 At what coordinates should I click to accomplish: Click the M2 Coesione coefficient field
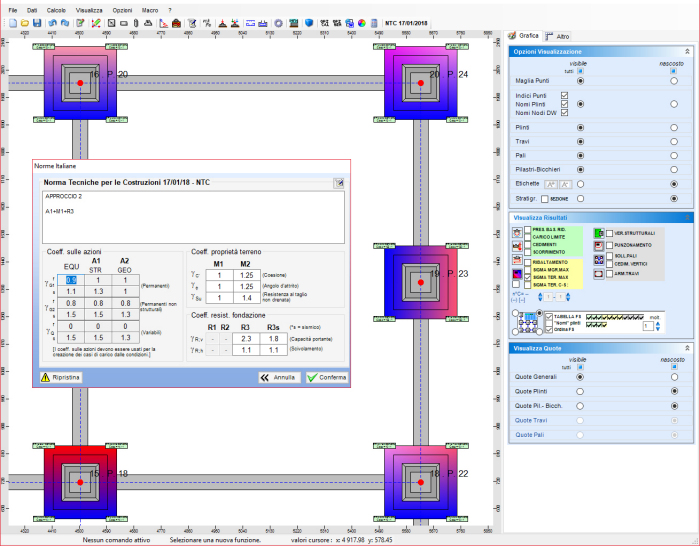(x=245, y=275)
